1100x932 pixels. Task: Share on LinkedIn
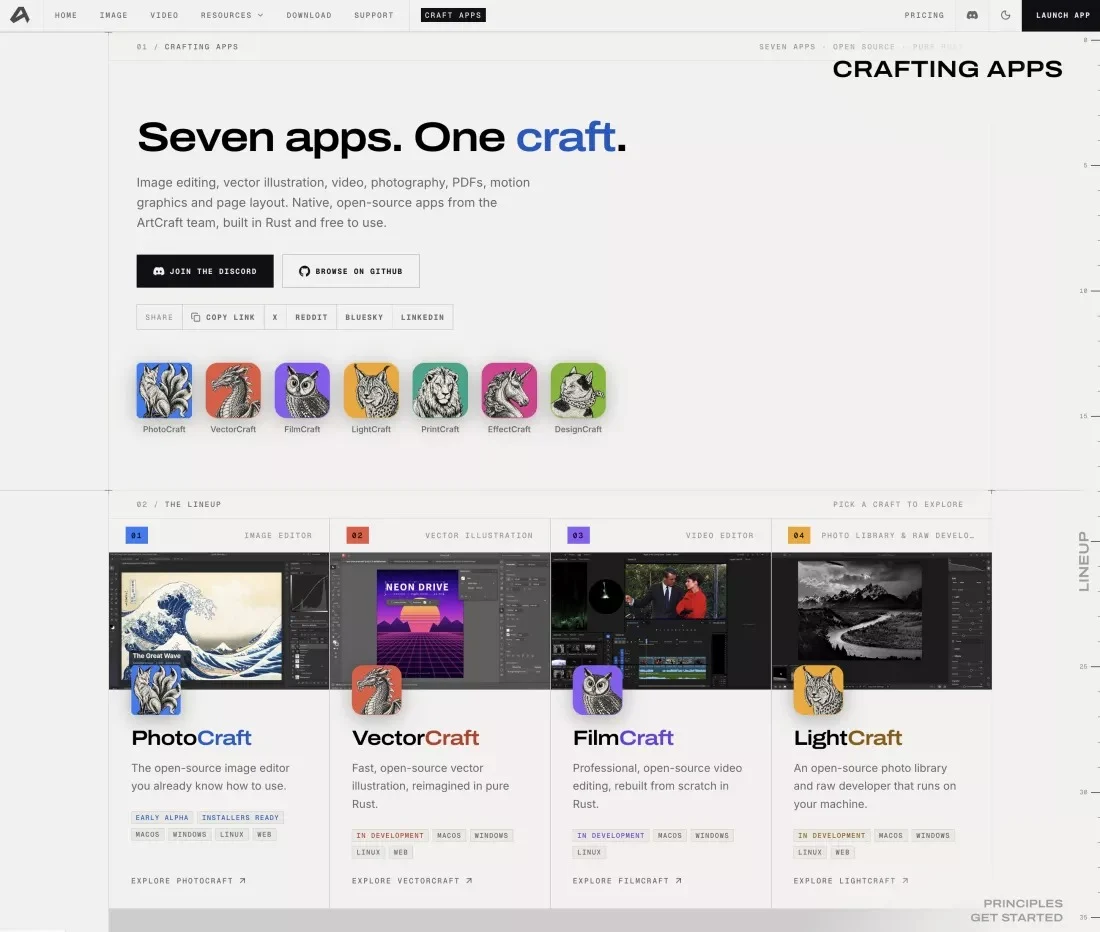tap(422, 317)
